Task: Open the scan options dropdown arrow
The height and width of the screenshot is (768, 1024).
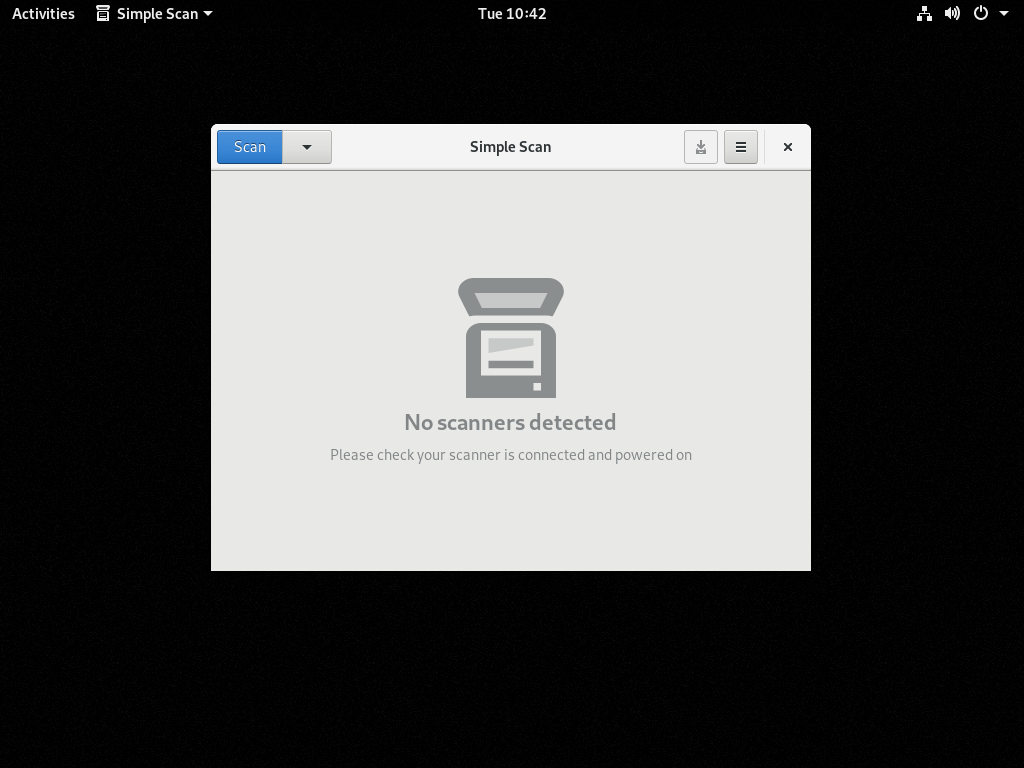Action: [x=307, y=147]
